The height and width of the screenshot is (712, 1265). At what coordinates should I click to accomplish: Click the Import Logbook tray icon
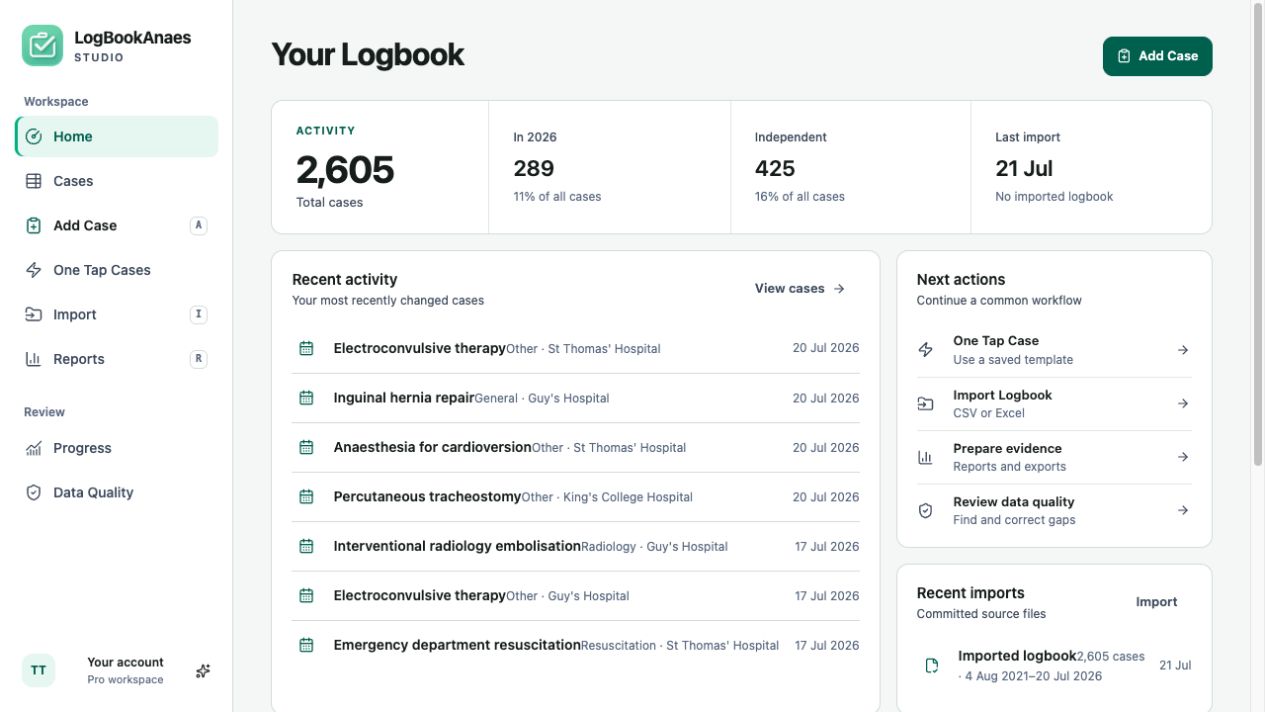click(925, 404)
